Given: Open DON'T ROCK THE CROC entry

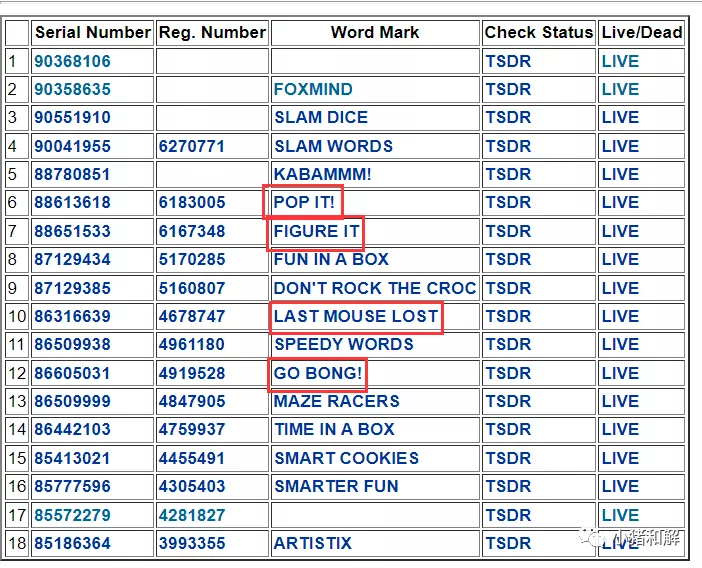Looking at the screenshot, I should click(375, 288).
